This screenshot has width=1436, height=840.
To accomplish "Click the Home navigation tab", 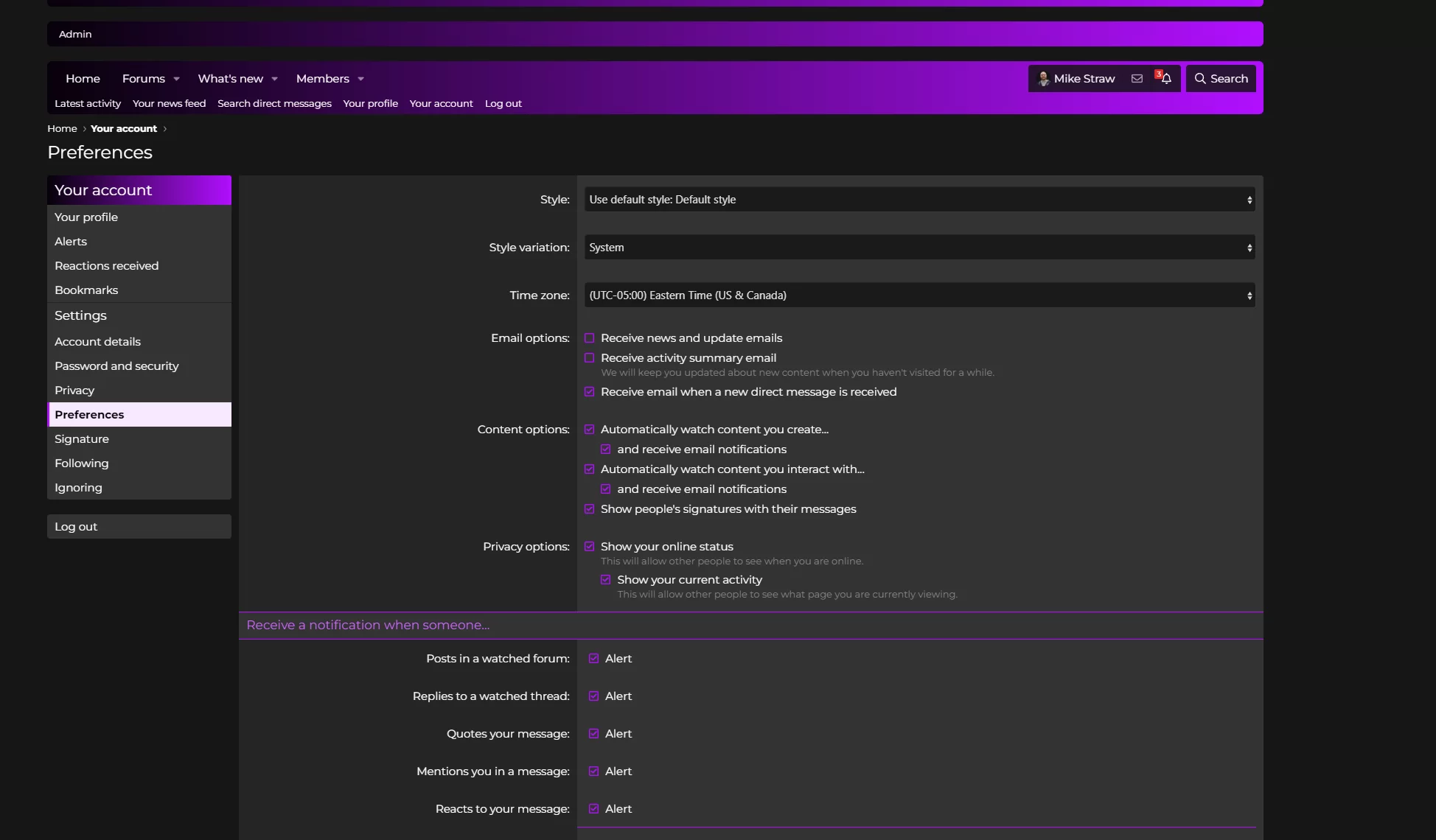I will [83, 79].
